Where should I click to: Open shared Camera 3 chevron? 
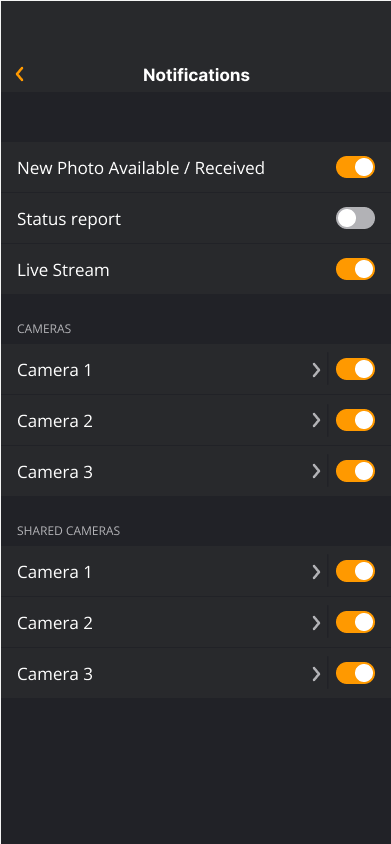tap(317, 674)
